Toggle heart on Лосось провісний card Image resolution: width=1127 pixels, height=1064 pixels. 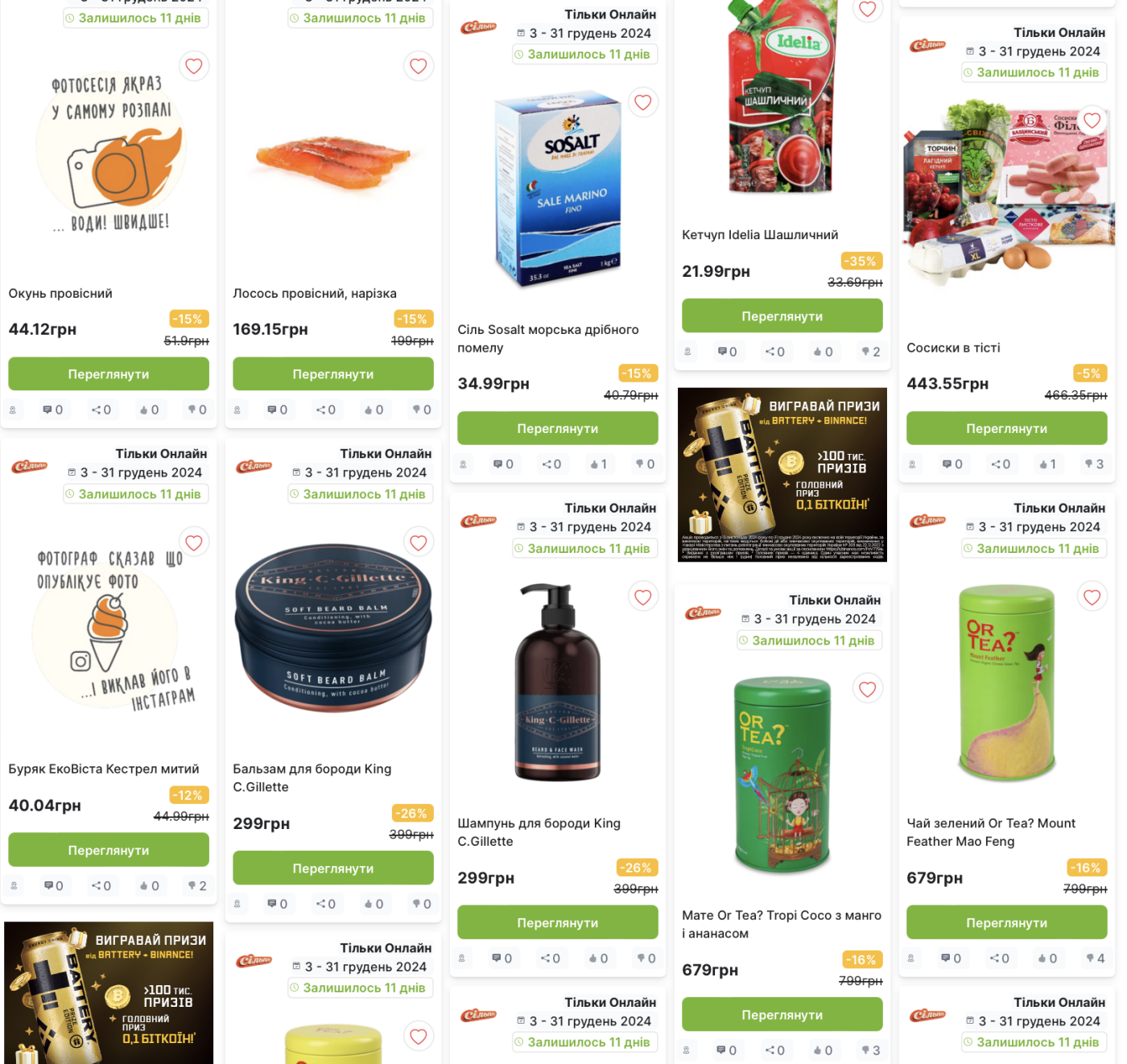[x=419, y=66]
